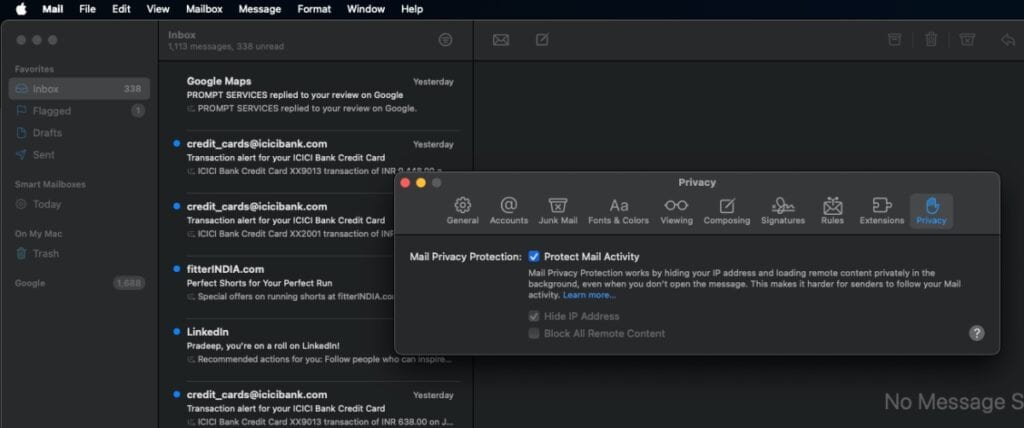Click the On My Mac section header

click(x=39, y=234)
